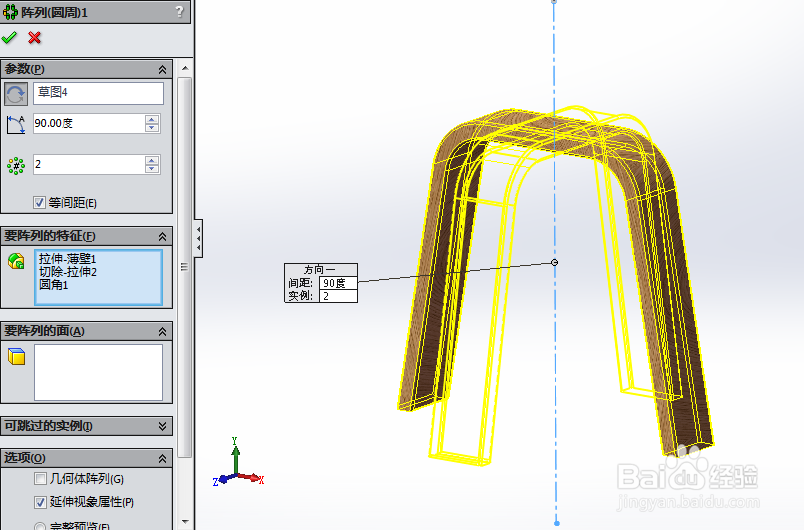The height and width of the screenshot is (530, 804).
Task: Confirm the circular pattern with green checkmark
Action: (9, 37)
